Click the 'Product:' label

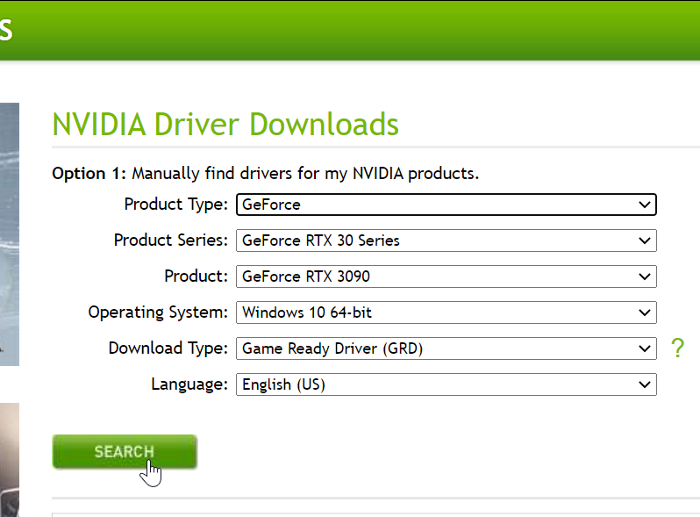[196, 276]
